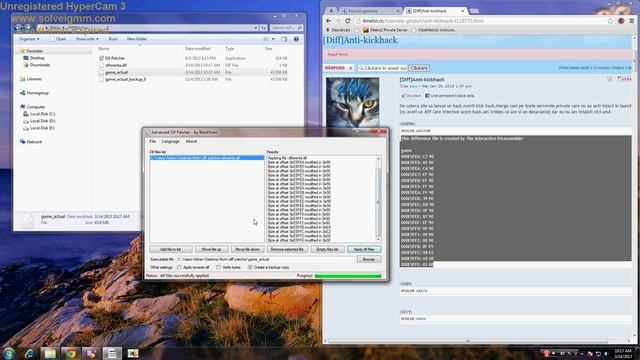
Task: Click Explorer search box
Action: pos(286,28)
